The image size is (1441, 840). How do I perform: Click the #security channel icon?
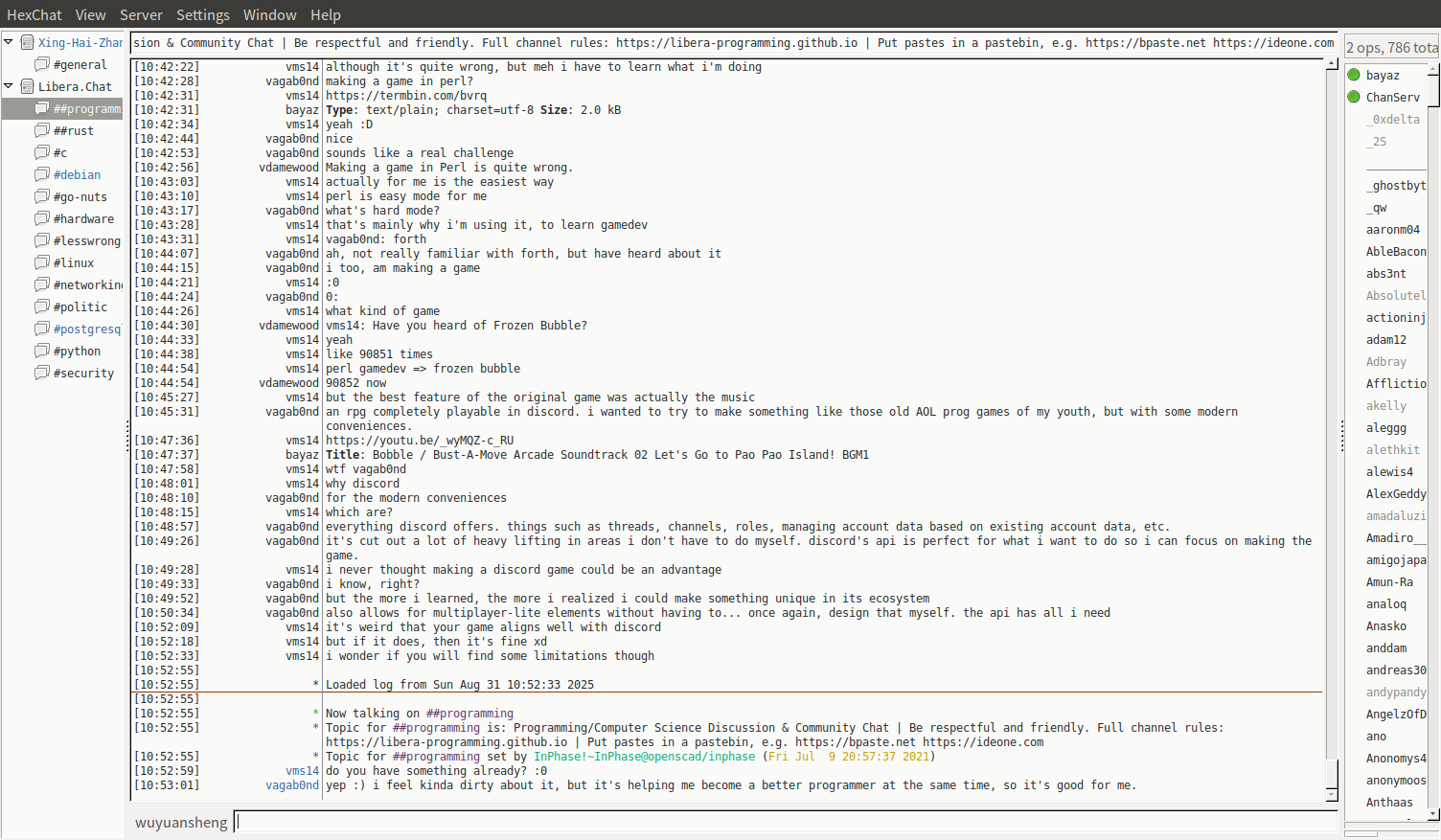point(42,373)
